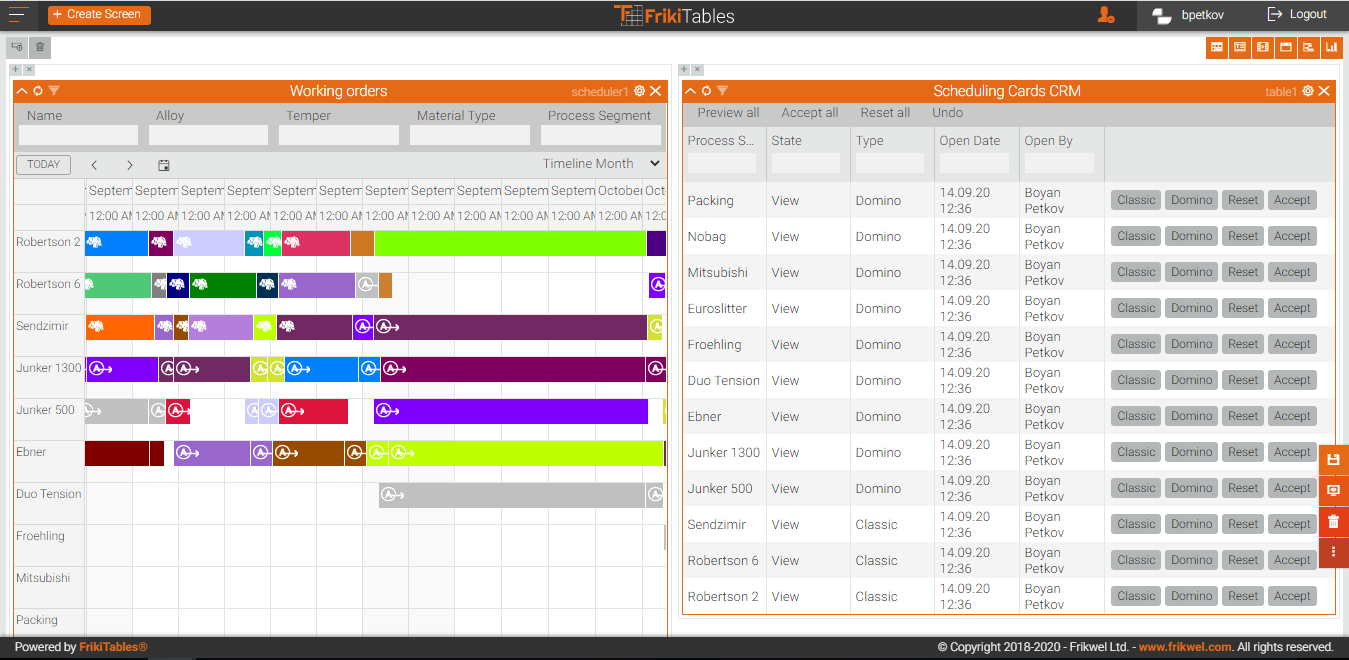Image resolution: width=1349 pixels, height=660 pixels.
Task: Select the long lime green bar on Robertson 2
Action: pos(510,243)
